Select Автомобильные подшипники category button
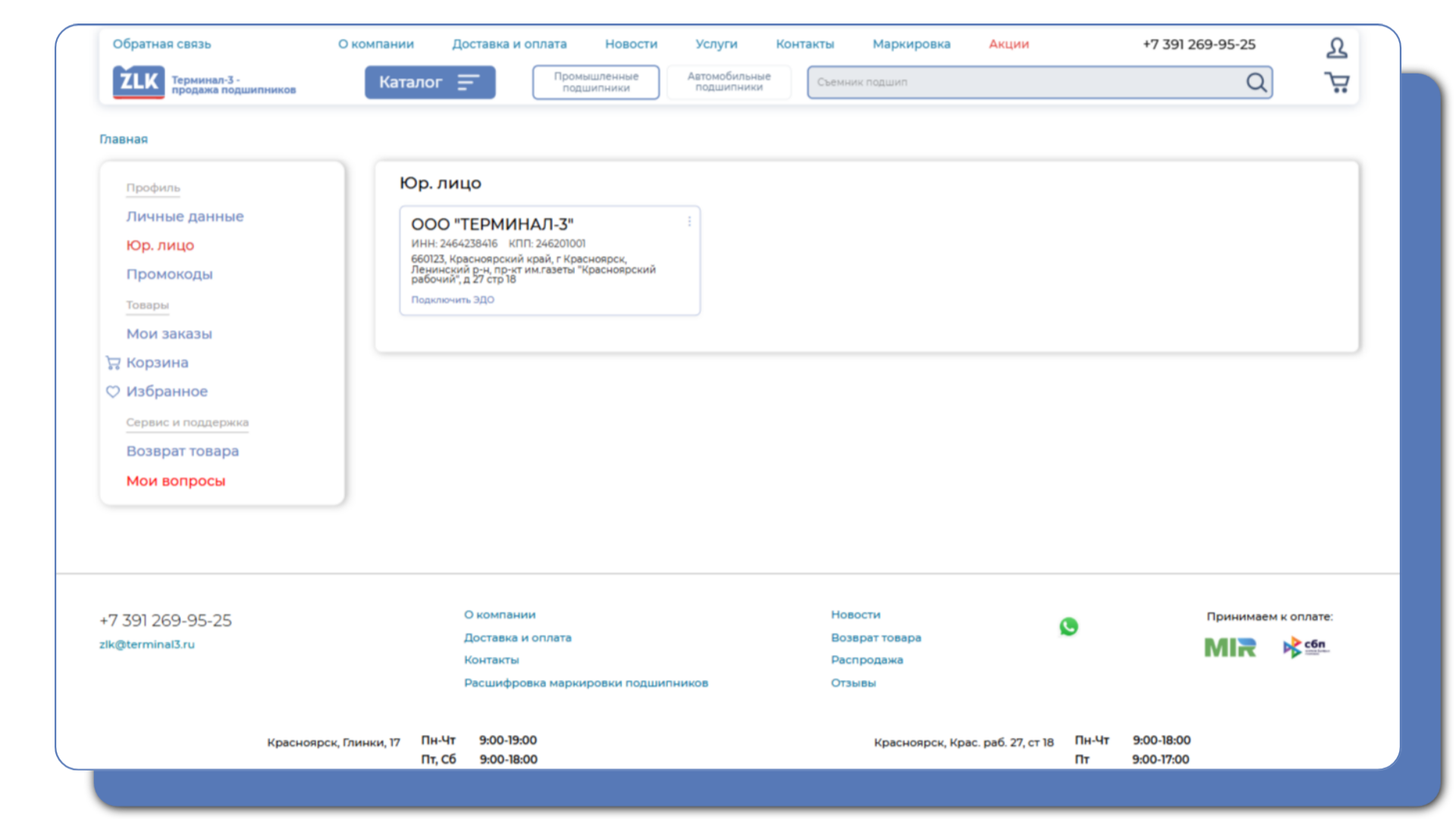Image resolution: width=1456 pixels, height=819 pixels. [x=729, y=82]
